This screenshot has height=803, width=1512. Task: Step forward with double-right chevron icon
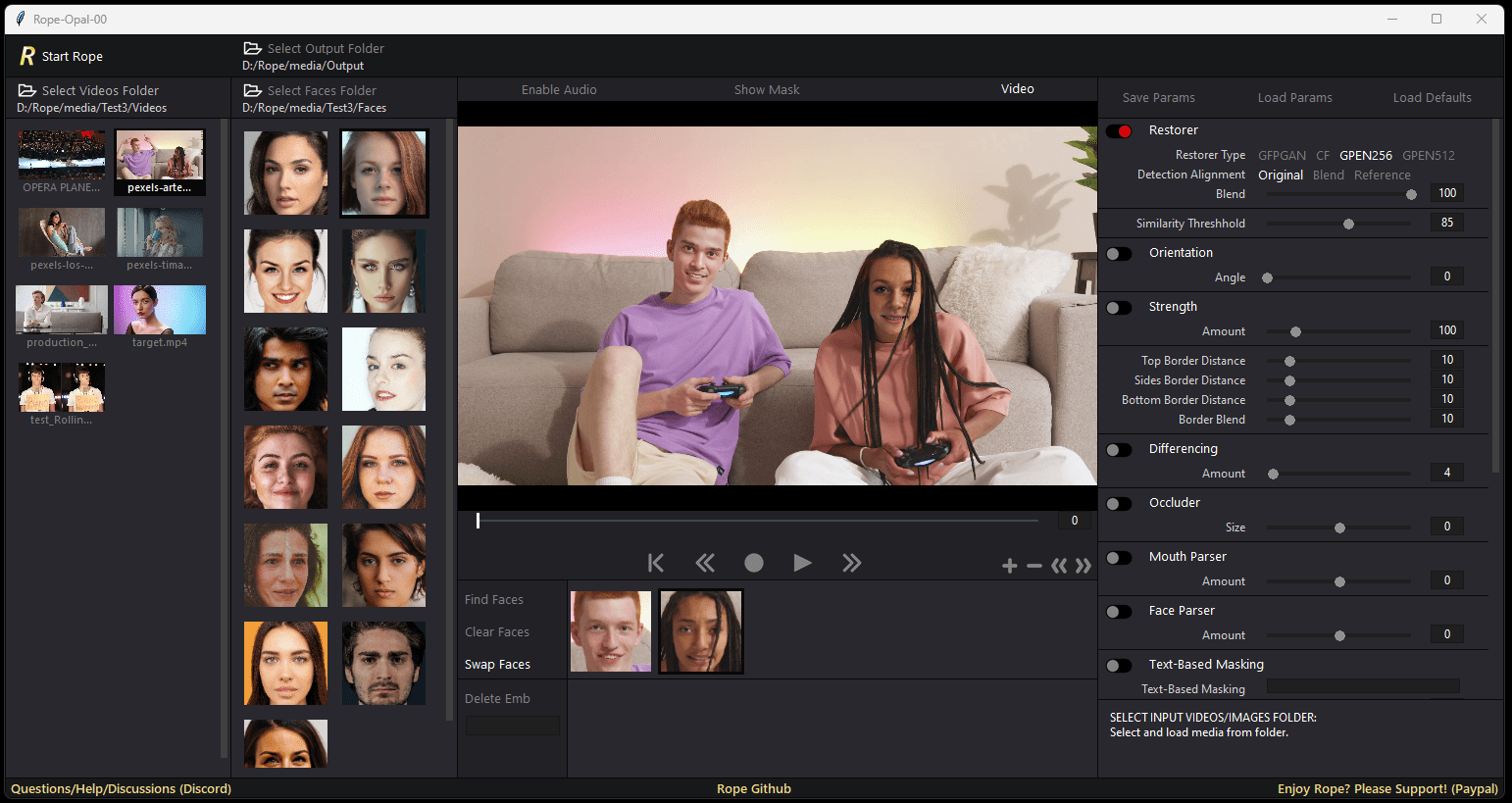[851, 563]
